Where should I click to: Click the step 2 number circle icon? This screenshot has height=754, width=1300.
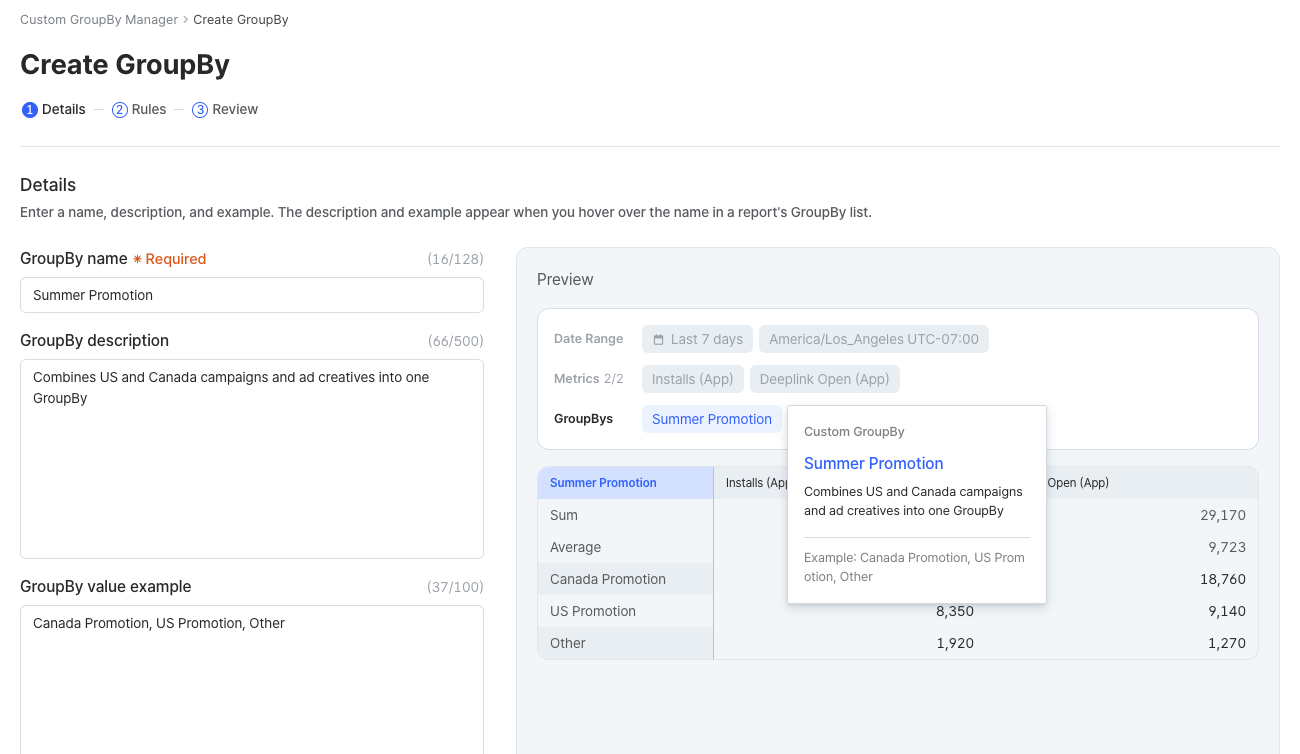pyautogui.click(x=120, y=110)
